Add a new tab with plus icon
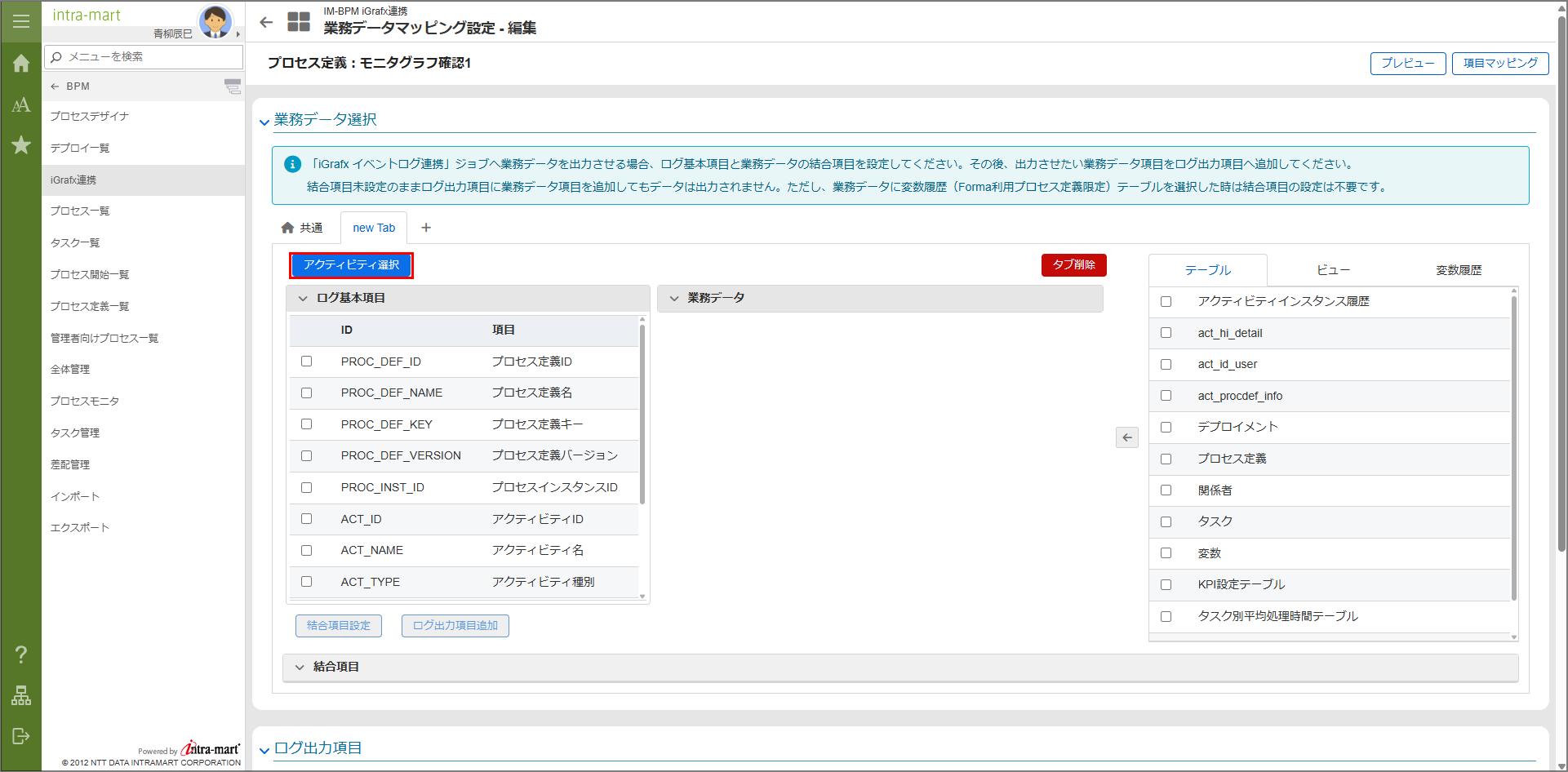 426,228
